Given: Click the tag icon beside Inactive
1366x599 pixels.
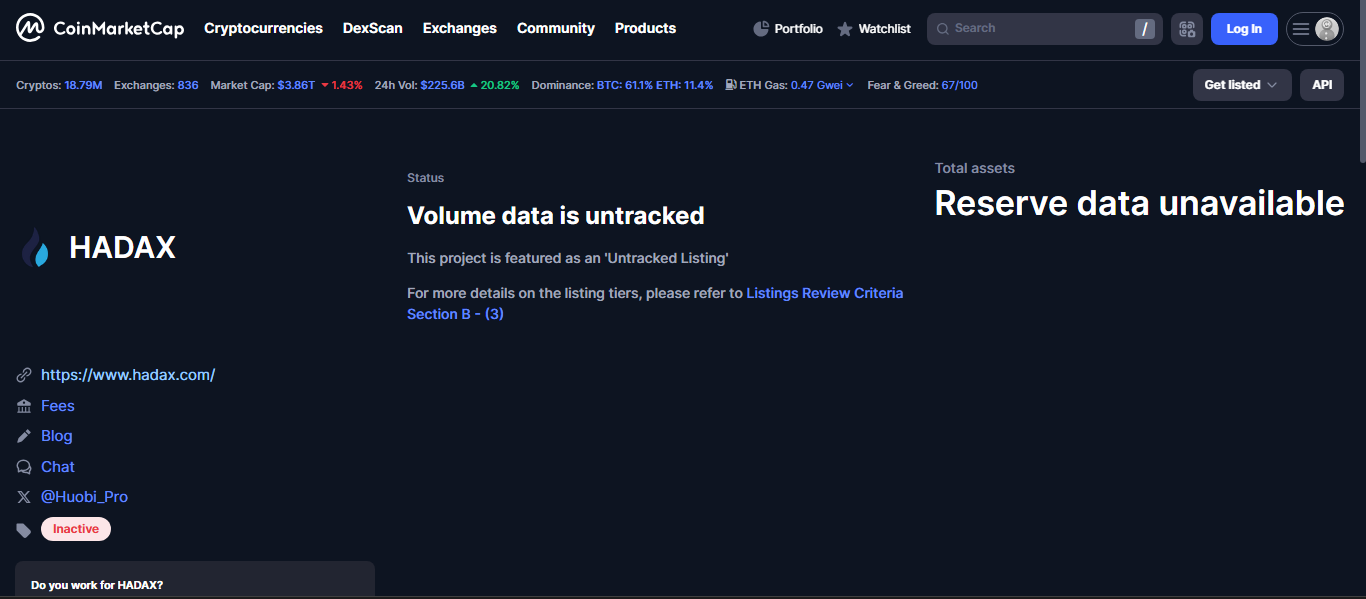Looking at the screenshot, I should tap(24, 530).
